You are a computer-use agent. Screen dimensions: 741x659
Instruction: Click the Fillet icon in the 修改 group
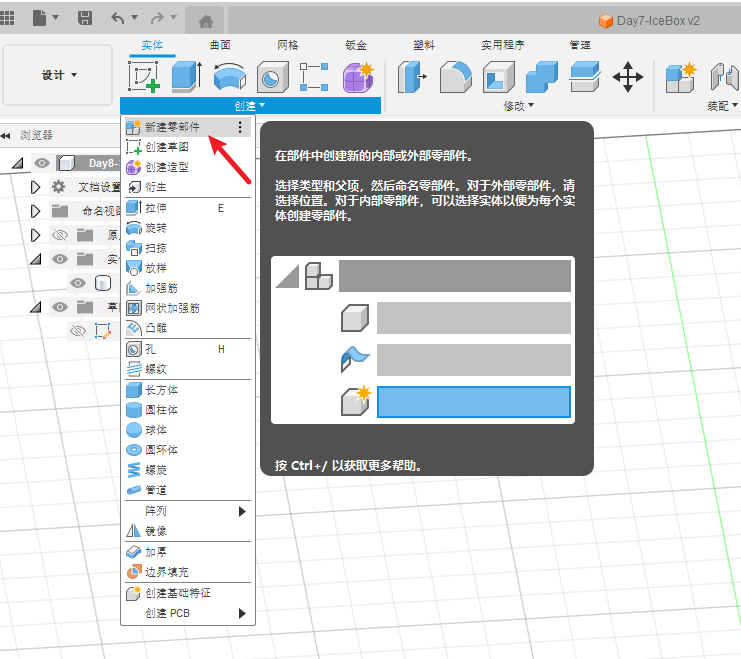point(457,77)
